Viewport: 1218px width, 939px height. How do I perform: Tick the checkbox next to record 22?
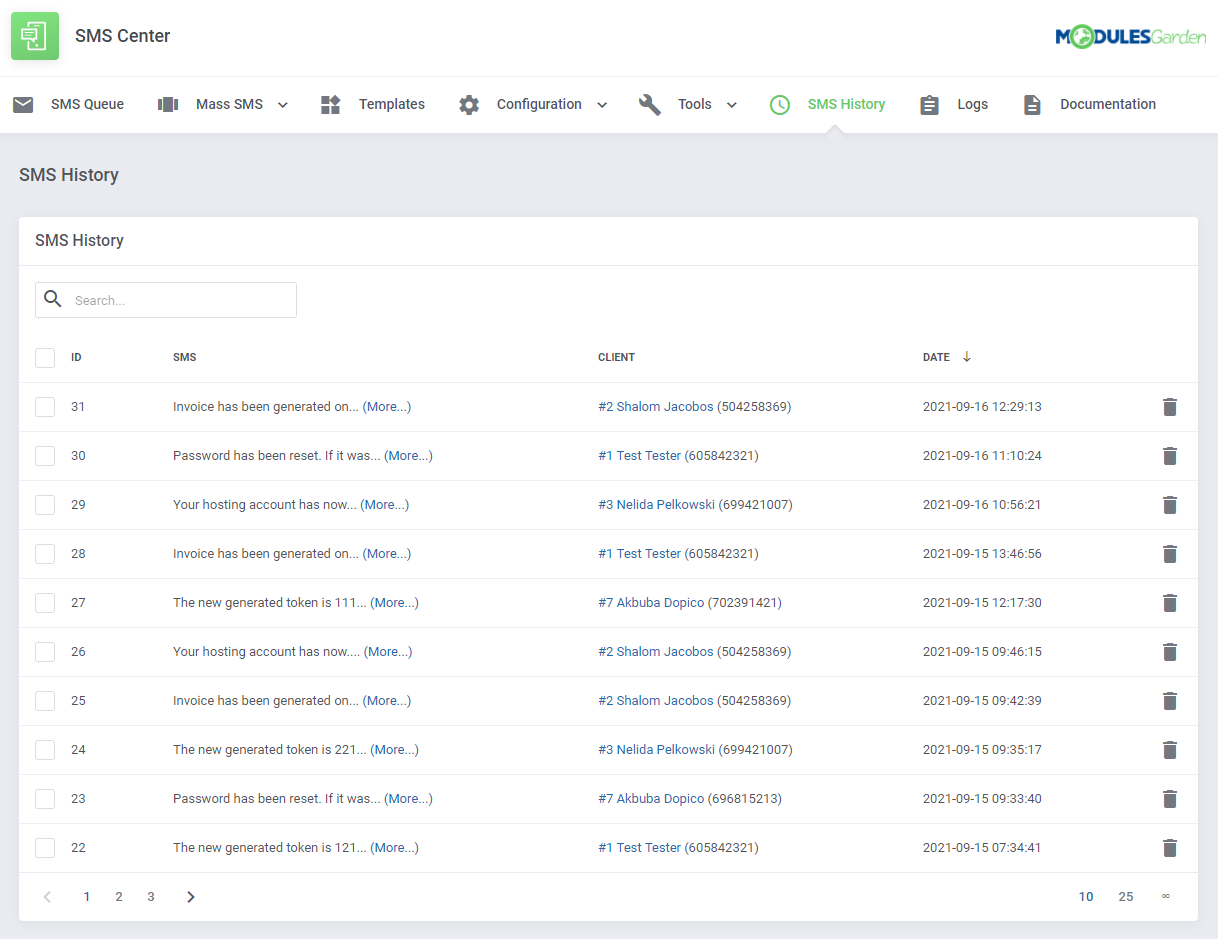pos(45,847)
